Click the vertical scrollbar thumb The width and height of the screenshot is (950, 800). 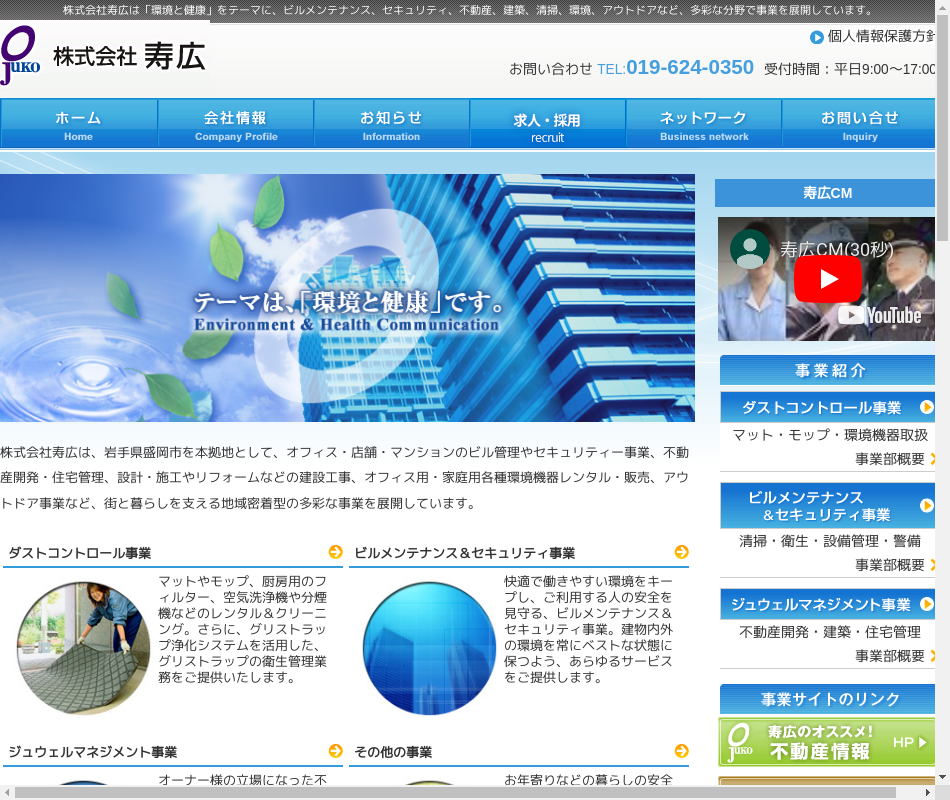pos(942,127)
